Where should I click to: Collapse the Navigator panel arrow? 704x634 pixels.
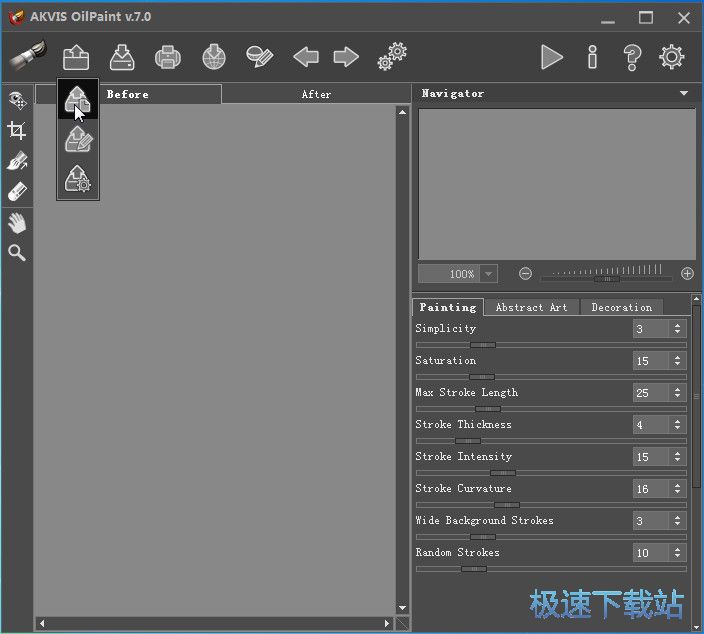coord(684,93)
